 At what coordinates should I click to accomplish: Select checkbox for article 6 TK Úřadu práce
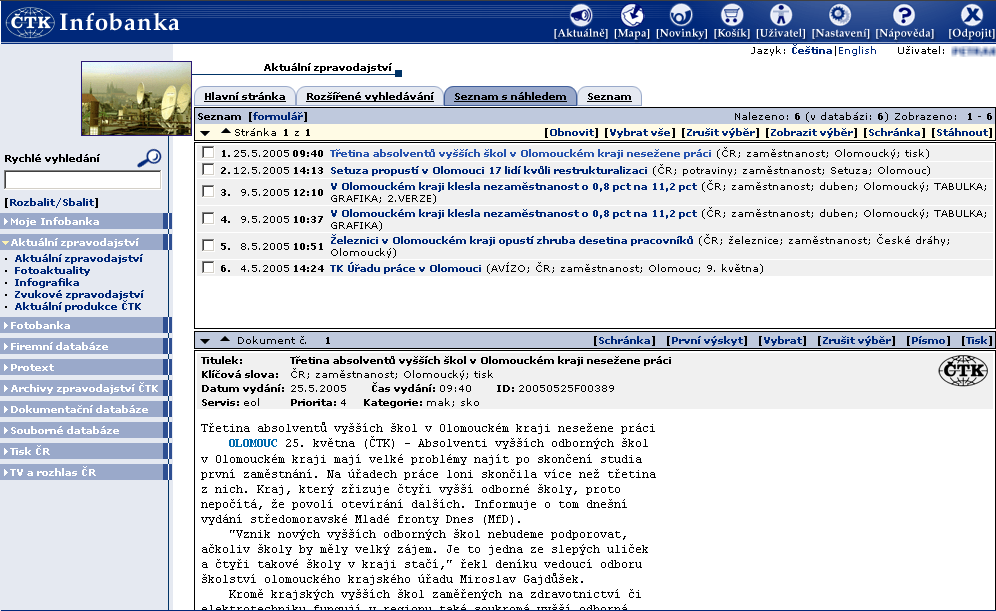point(207,267)
